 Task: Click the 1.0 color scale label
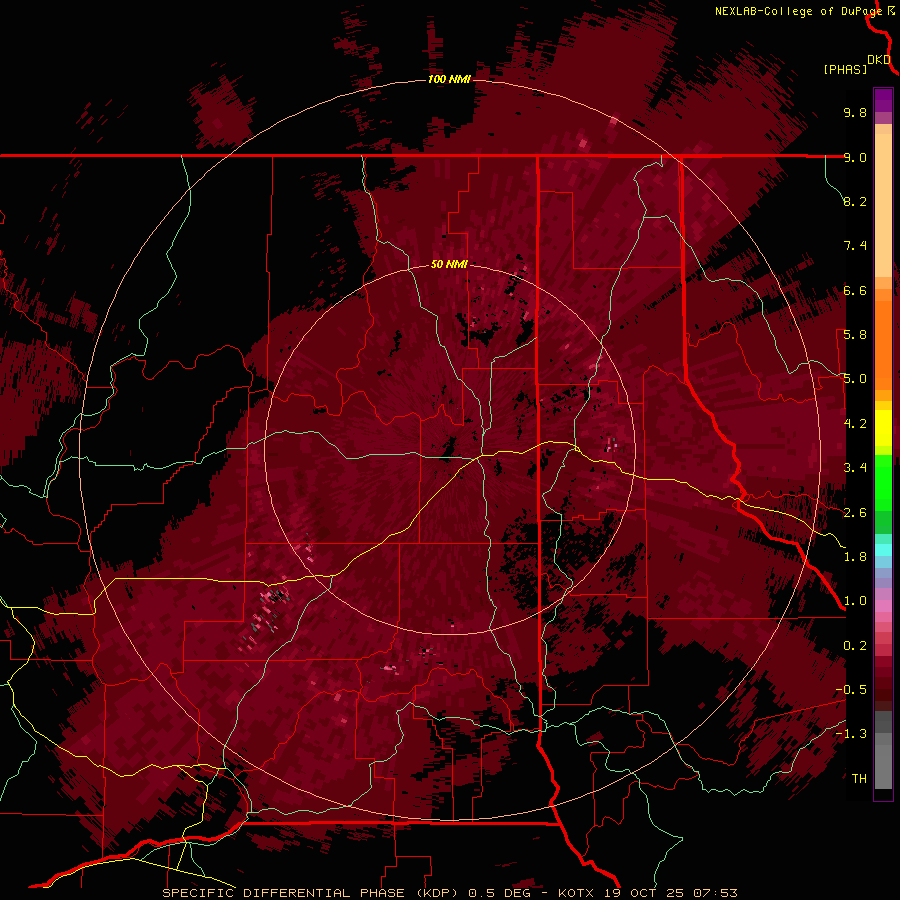tap(855, 601)
